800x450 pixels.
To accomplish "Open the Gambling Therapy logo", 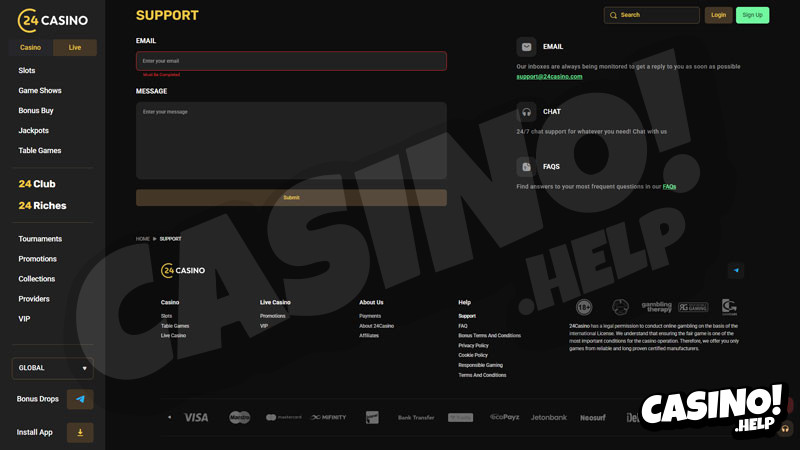I will 657,307.
